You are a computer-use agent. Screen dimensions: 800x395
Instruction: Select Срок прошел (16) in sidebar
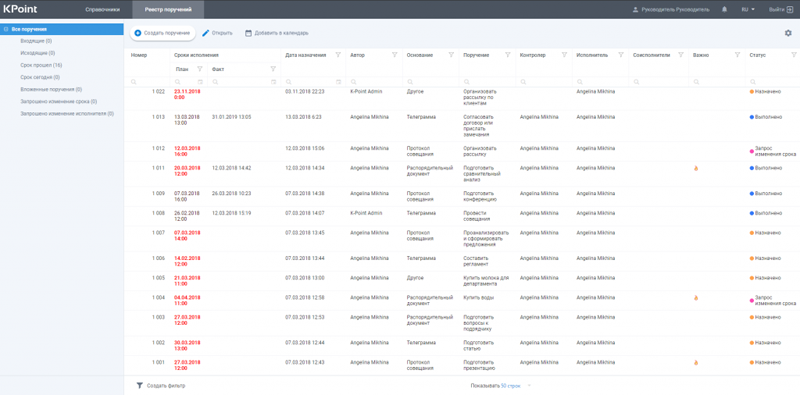click(41, 65)
